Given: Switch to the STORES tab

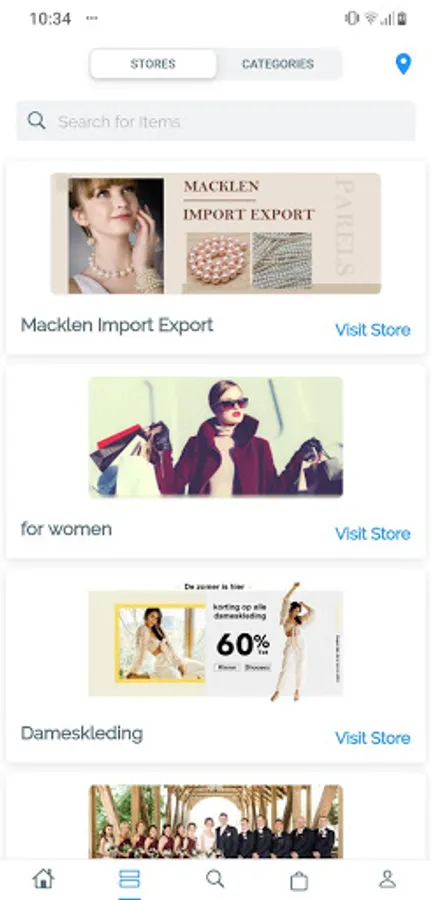Looking at the screenshot, I should tap(153, 64).
